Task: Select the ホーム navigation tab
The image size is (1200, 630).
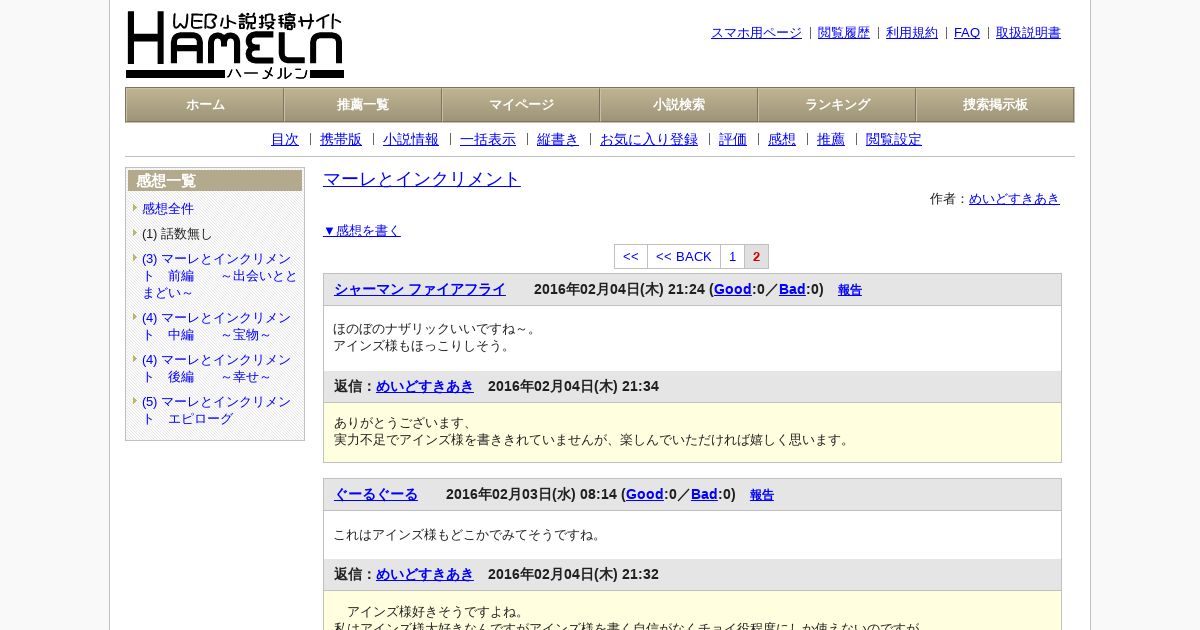Action: pos(205,105)
